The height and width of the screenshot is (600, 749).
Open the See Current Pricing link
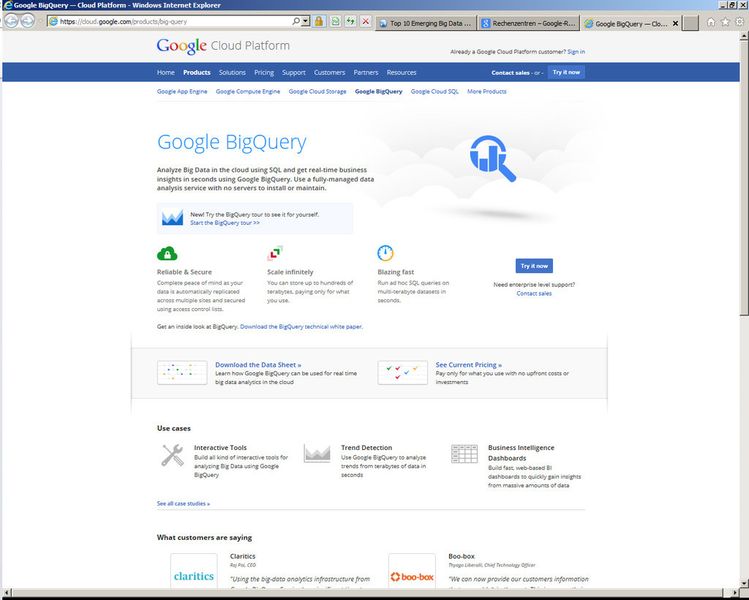(469, 364)
